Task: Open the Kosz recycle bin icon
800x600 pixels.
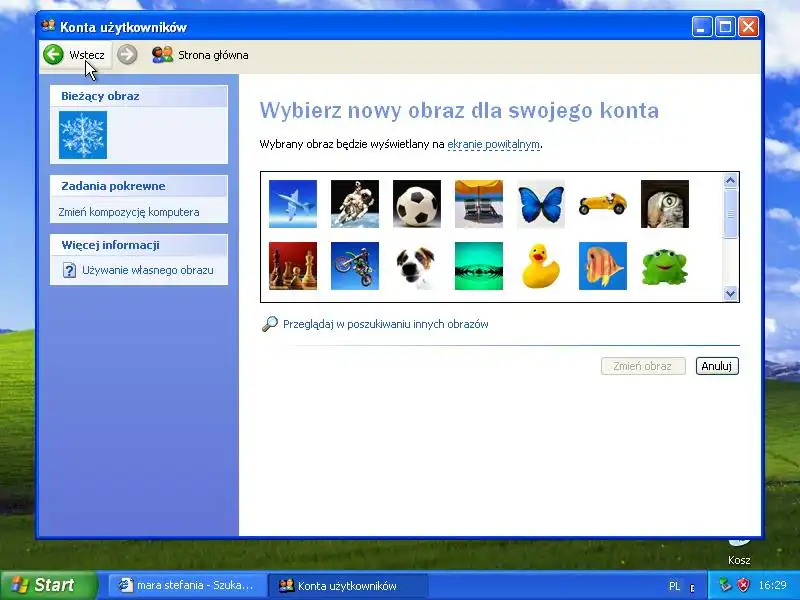Action: (738, 545)
